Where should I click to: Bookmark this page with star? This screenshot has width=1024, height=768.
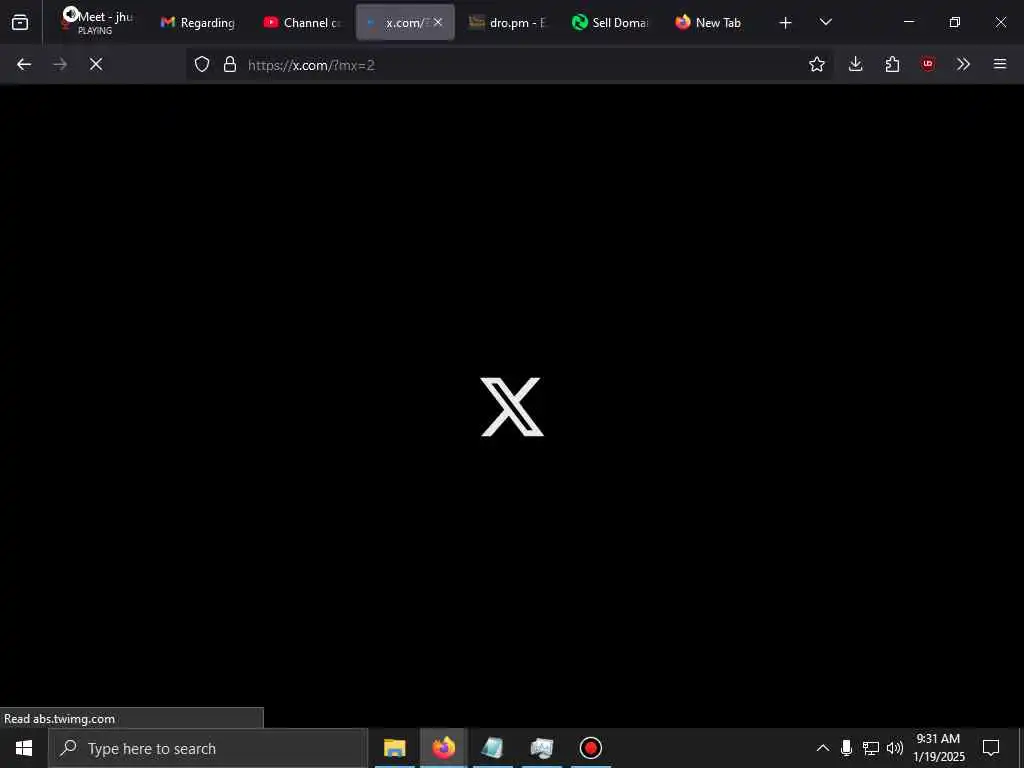click(816, 64)
